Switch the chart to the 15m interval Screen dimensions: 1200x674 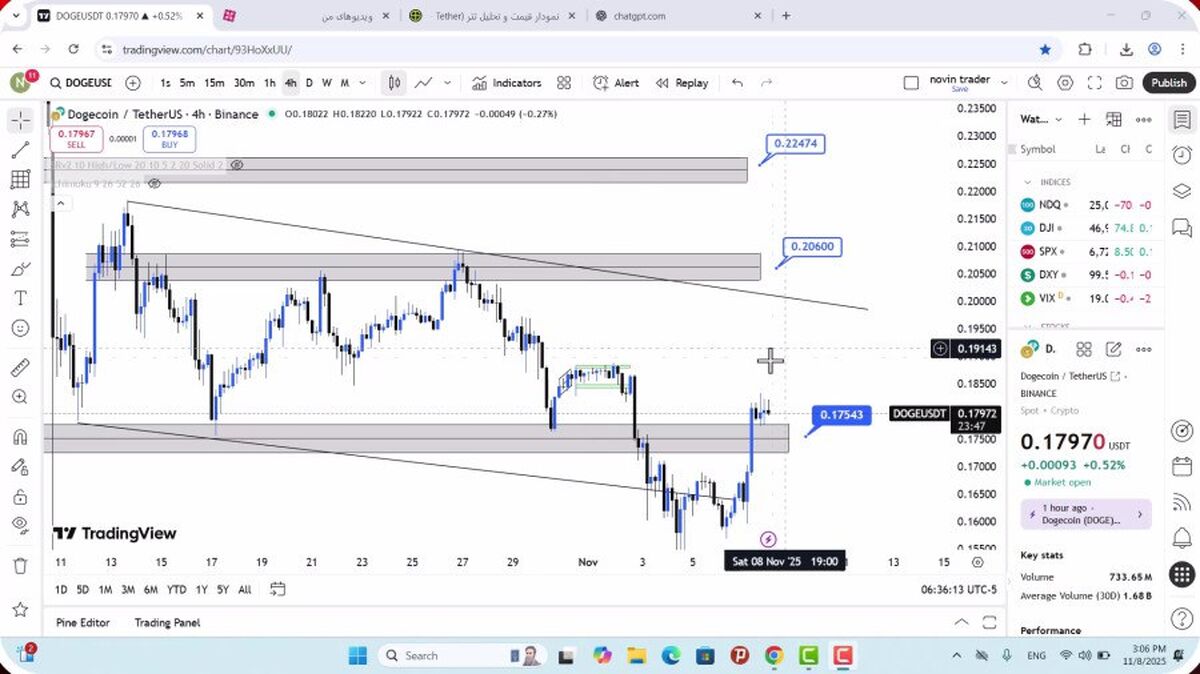pyautogui.click(x=214, y=83)
